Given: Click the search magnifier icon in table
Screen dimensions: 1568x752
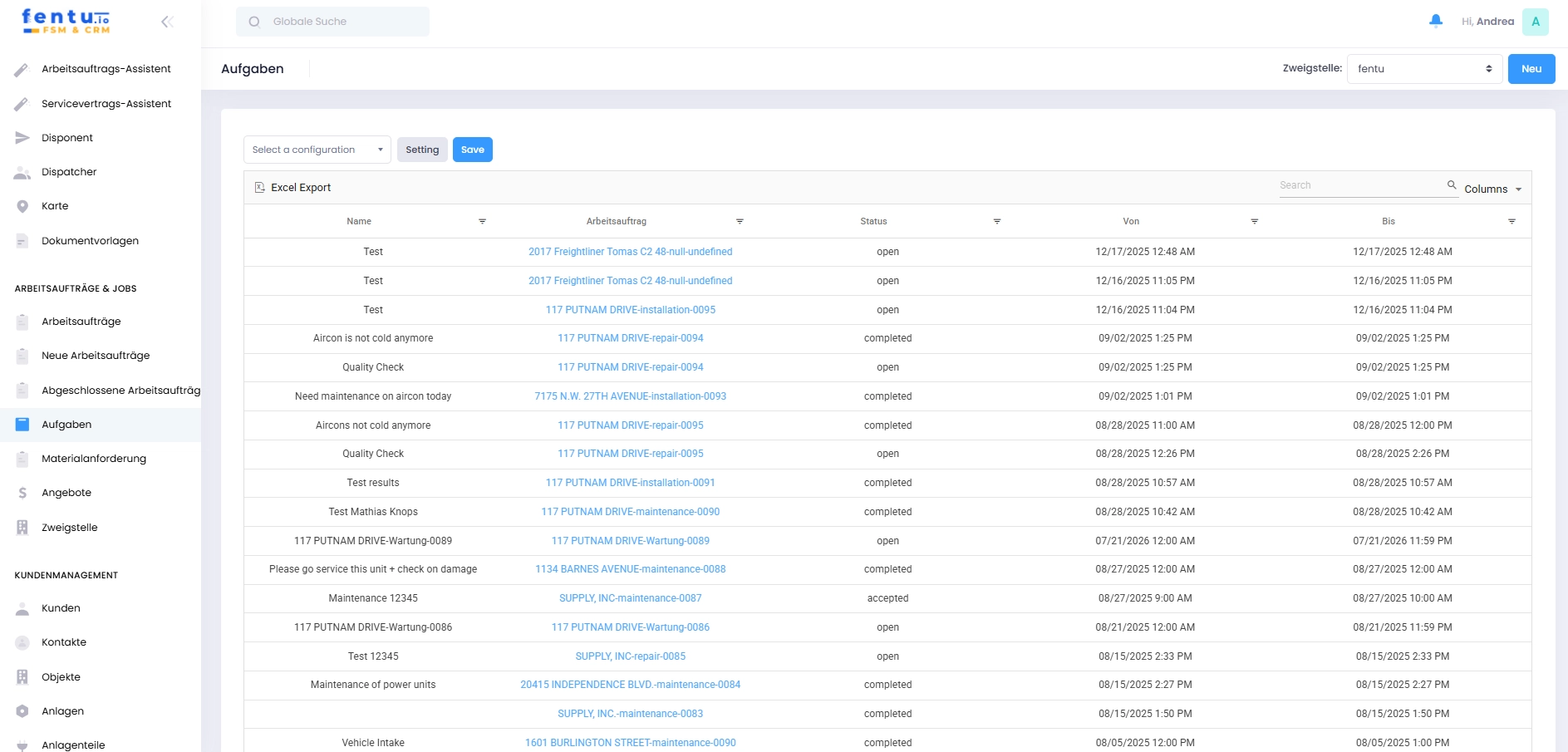Looking at the screenshot, I should coord(1452,185).
